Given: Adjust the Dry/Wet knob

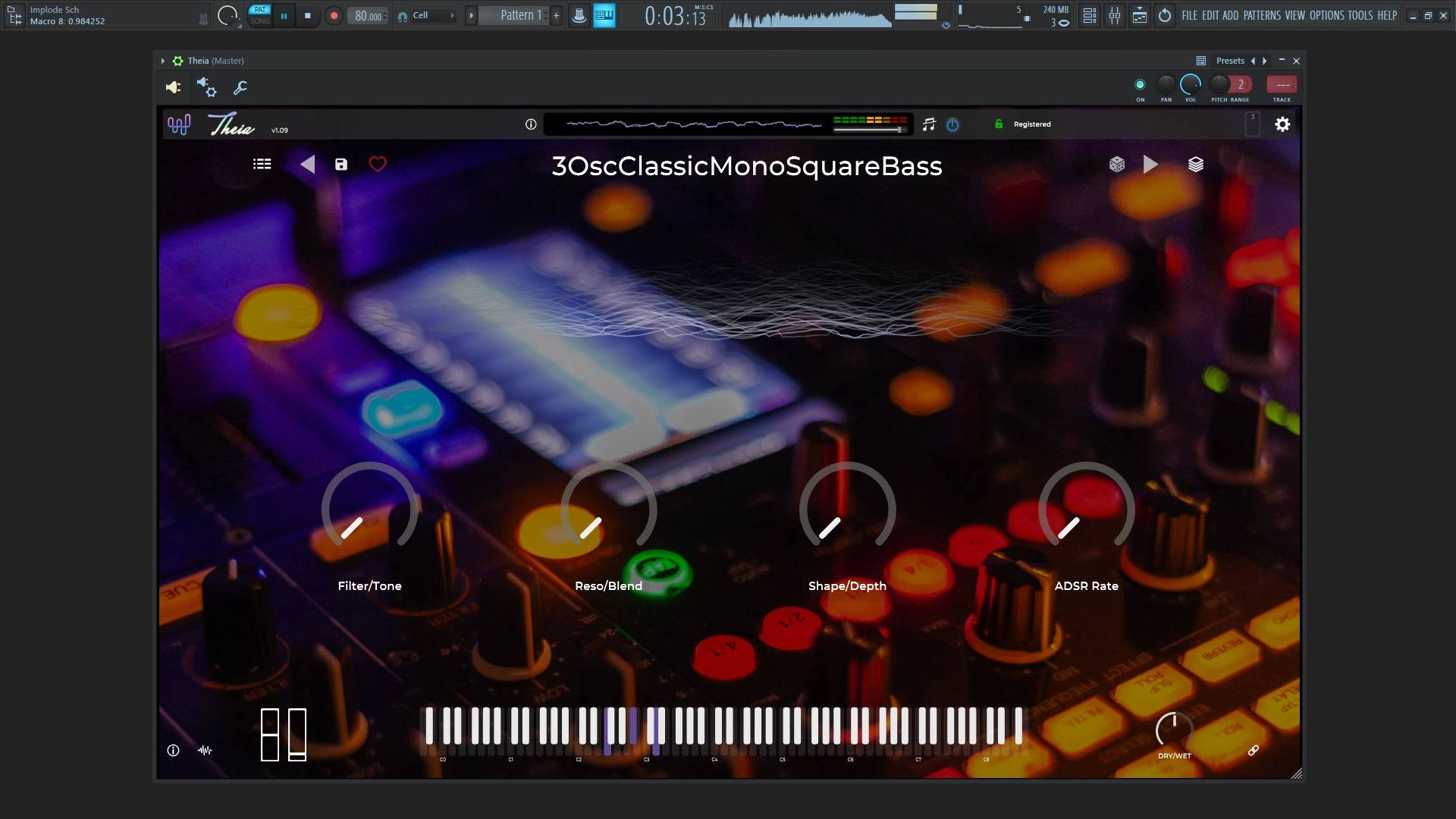Looking at the screenshot, I should point(1174,730).
